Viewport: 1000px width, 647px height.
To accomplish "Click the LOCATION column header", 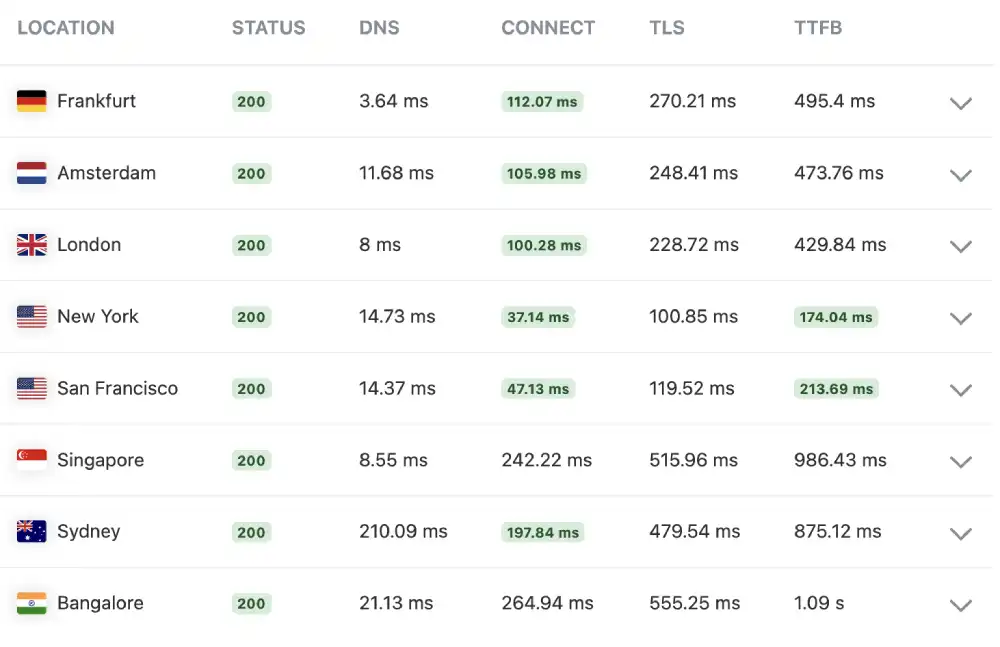I will pos(65,28).
